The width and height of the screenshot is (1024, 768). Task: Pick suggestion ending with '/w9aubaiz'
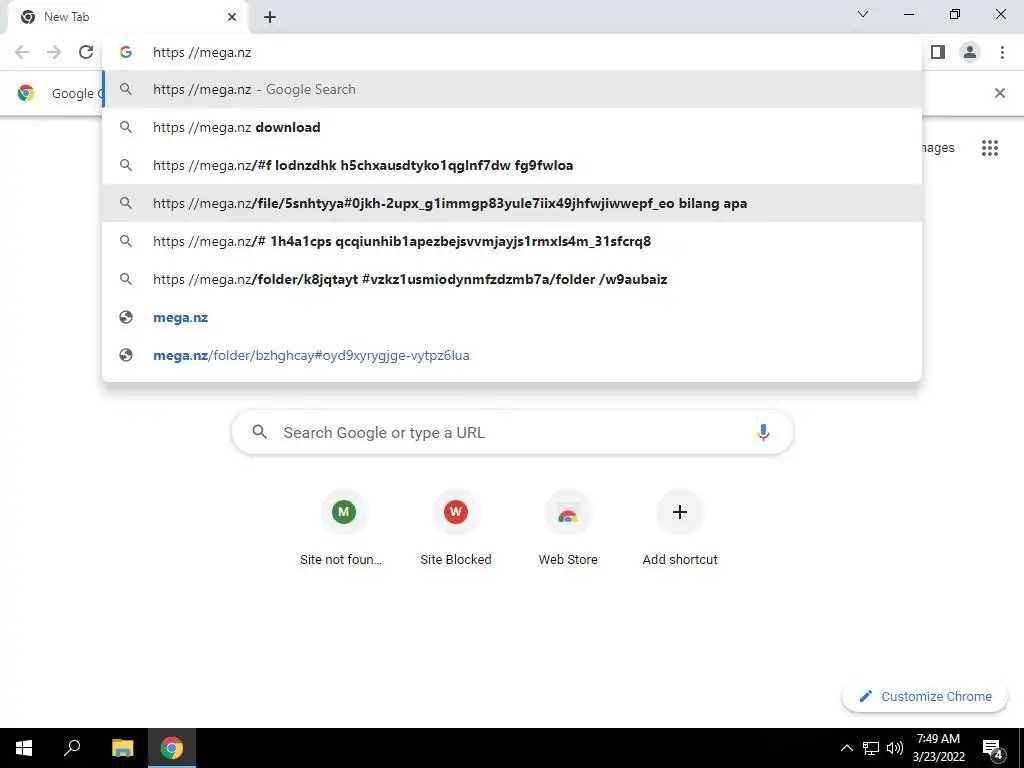tap(512, 279)
